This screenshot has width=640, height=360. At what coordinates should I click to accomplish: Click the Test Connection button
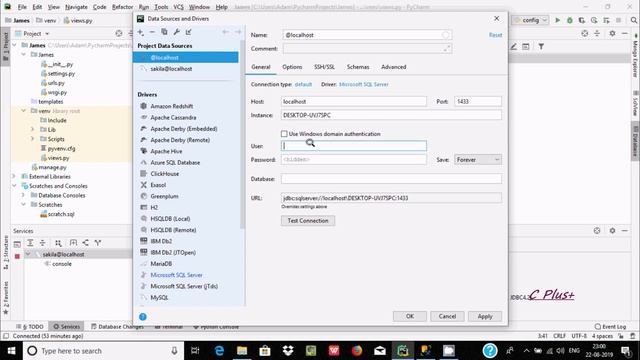point(308,221)
